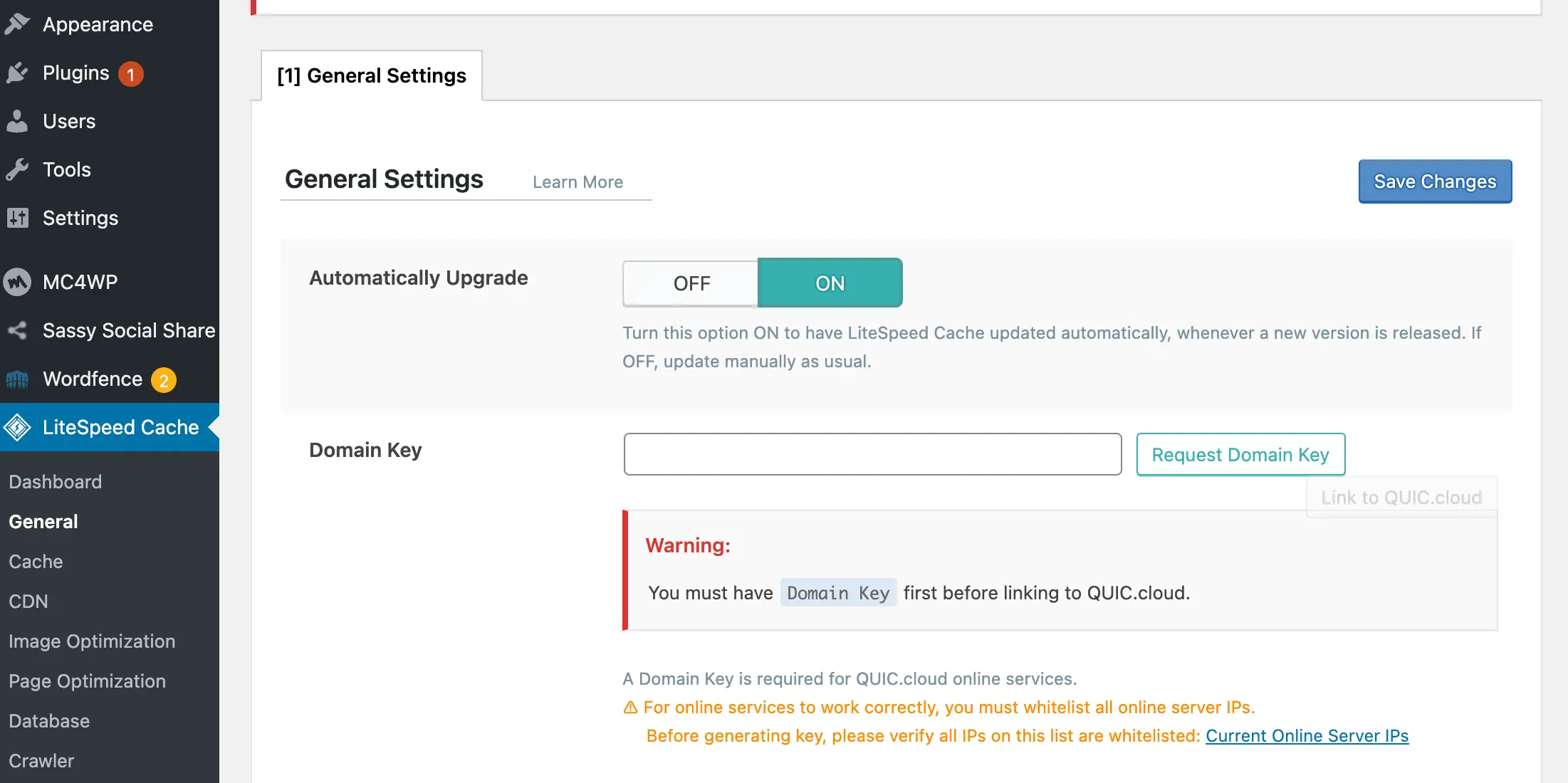1568x783 pixels.
Task: Click the LiteSpeed Cache diamond icon
Action: click(x=17, y=427)
